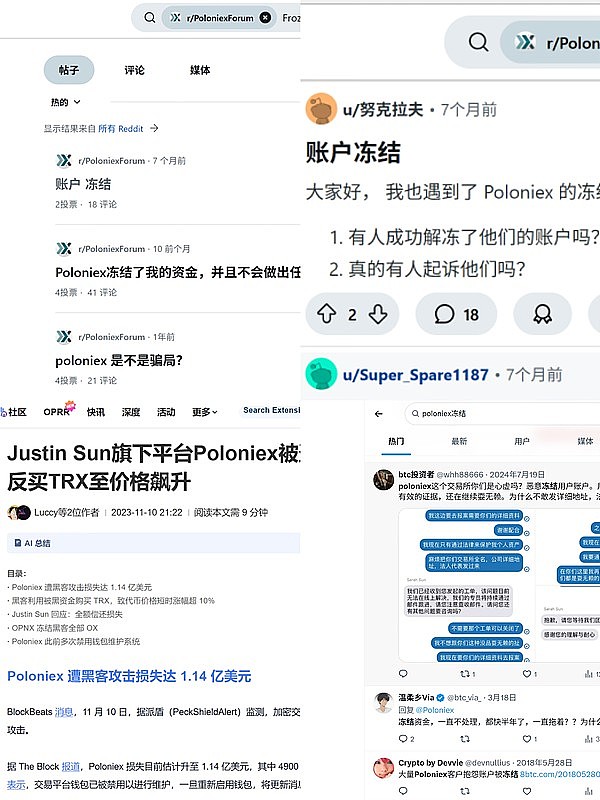
Task: Open the 媒体 tab on Reddit search
Action: point(200,70)
